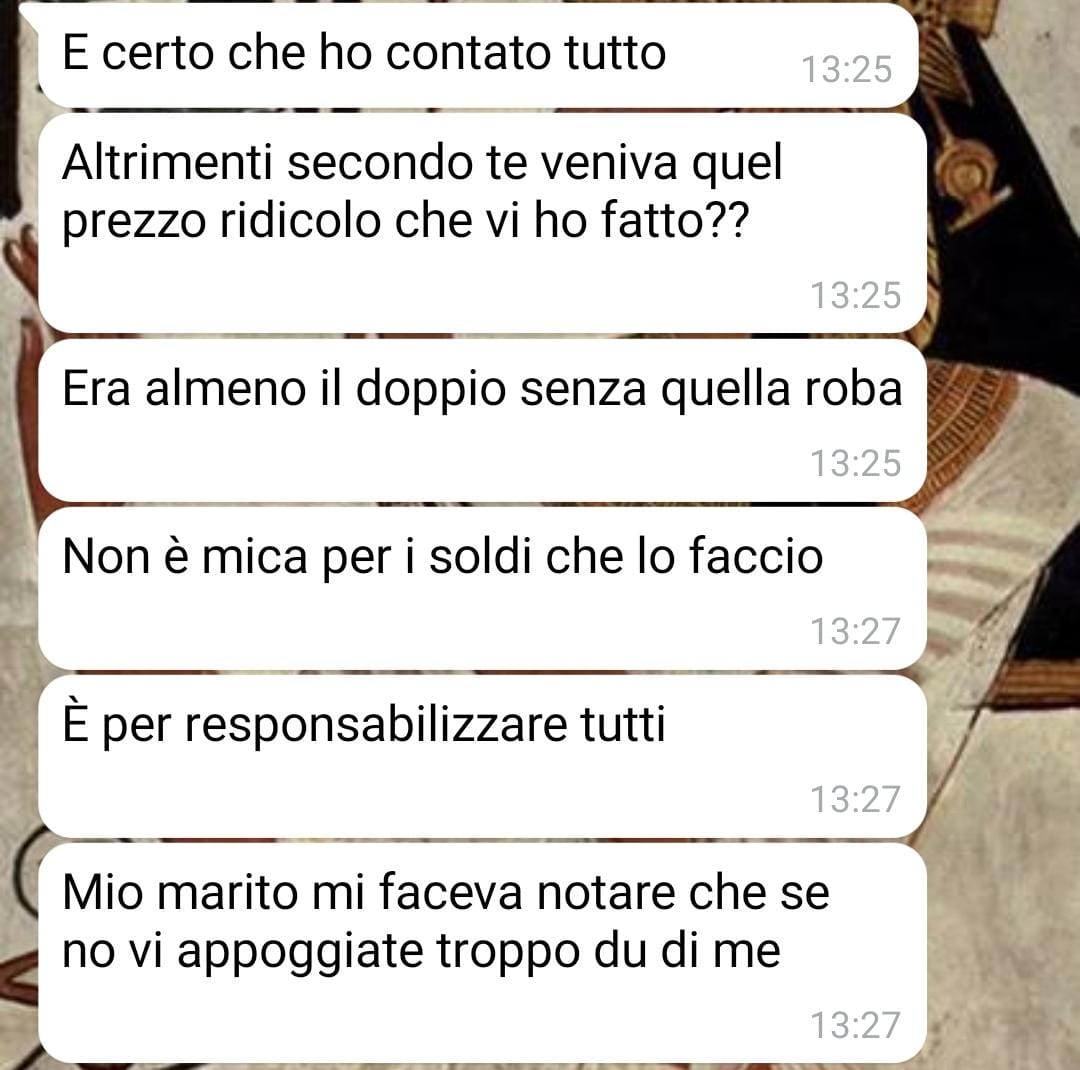Click the word 'Altrimenti' in the second message

[x=167, y=163]
